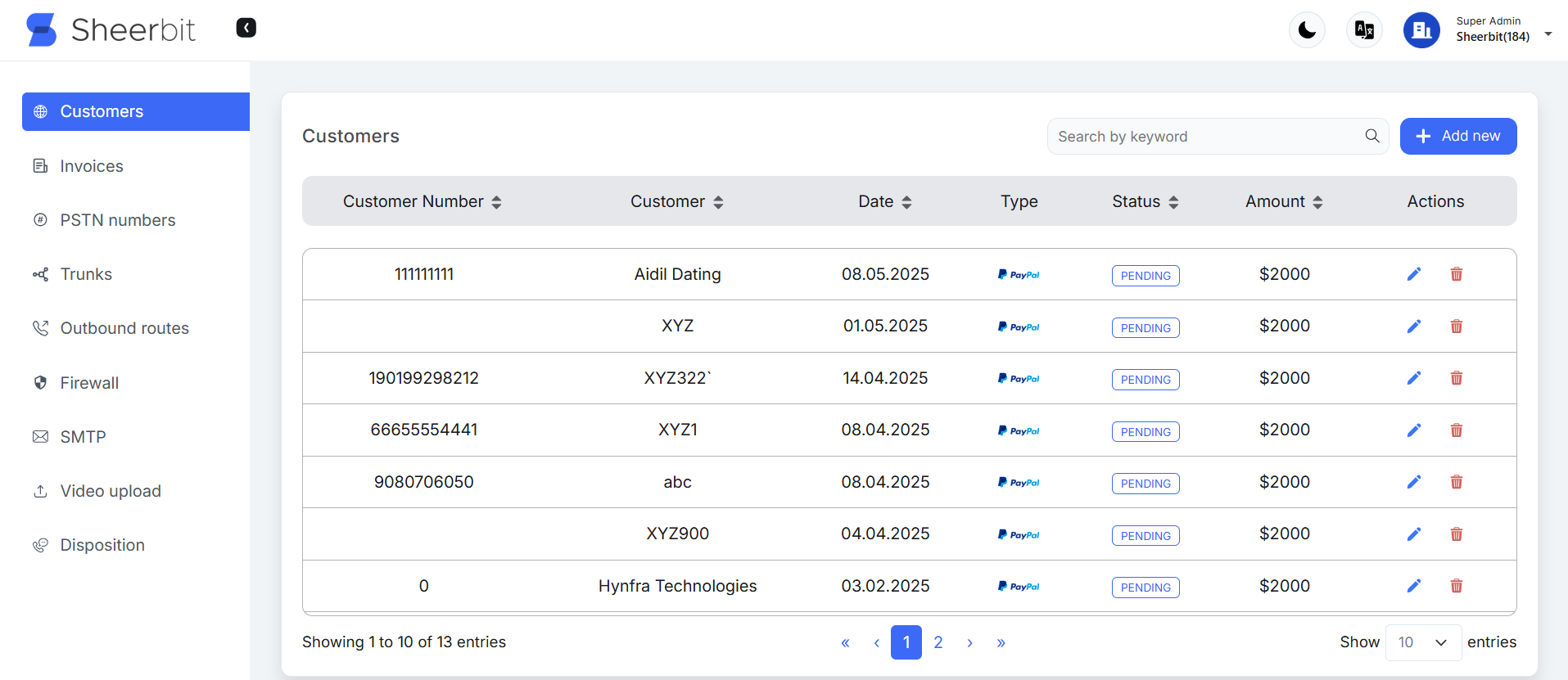Edit the XYZ900 customer row
Image resolution: width=1568 pixels, height=680 pixels.
pyautogui.click(x=1413, y=534)
